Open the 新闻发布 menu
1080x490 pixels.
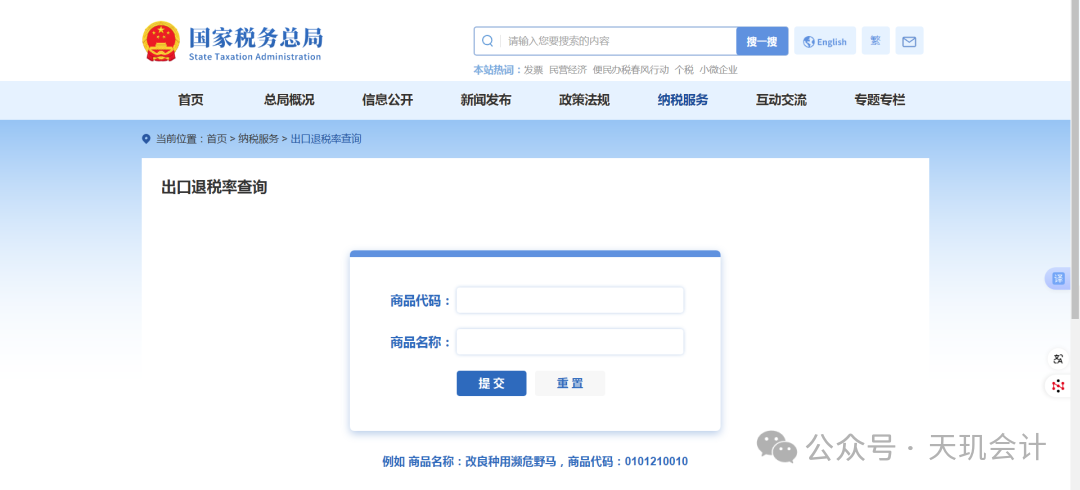[486, 100]
